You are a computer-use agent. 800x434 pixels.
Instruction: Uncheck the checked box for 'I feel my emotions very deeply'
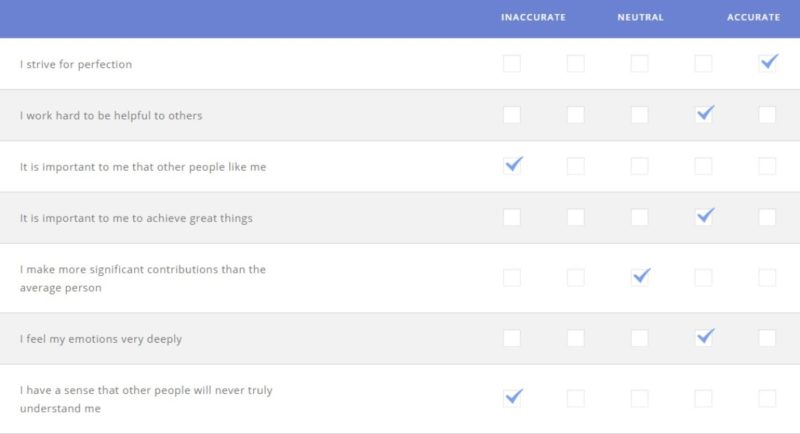coord(703,338)
